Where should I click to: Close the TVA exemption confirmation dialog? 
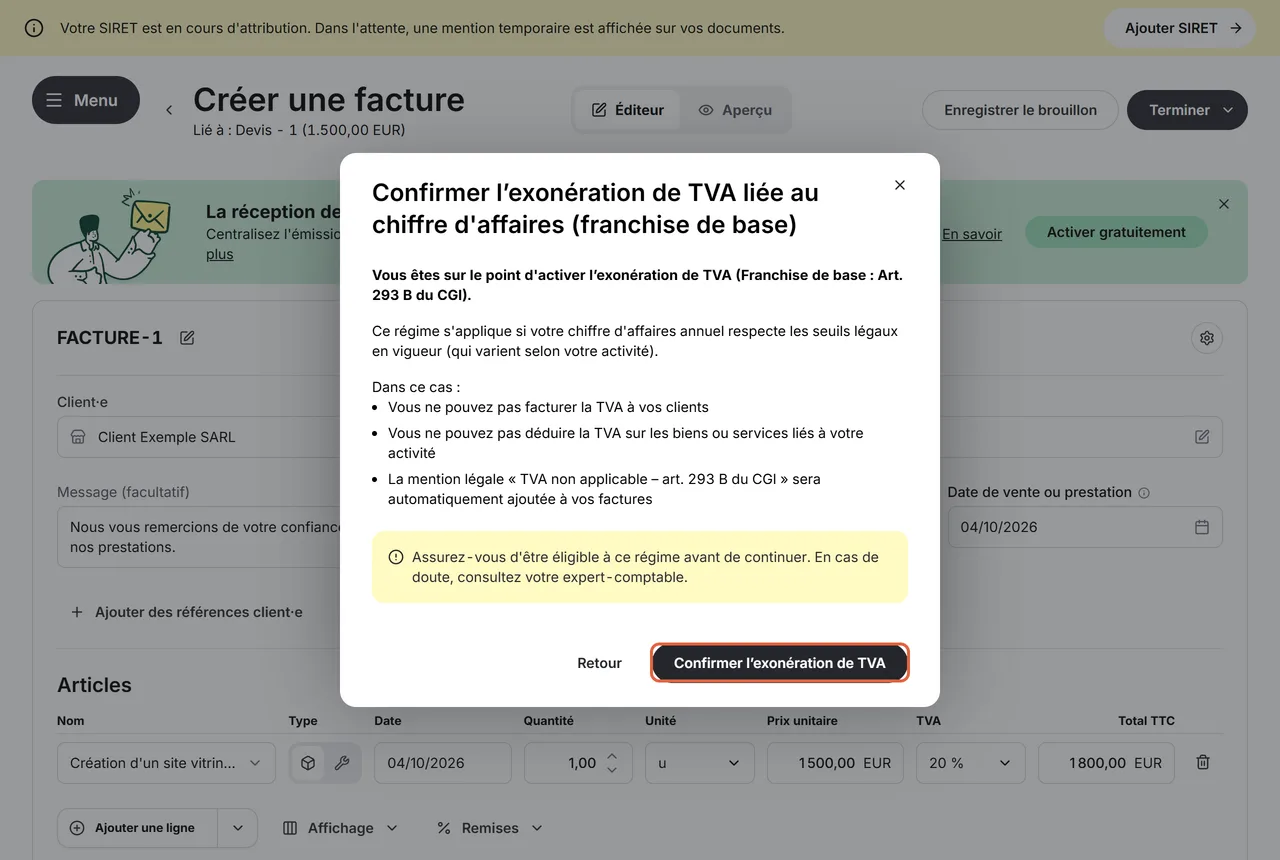(x=900, y=185)
